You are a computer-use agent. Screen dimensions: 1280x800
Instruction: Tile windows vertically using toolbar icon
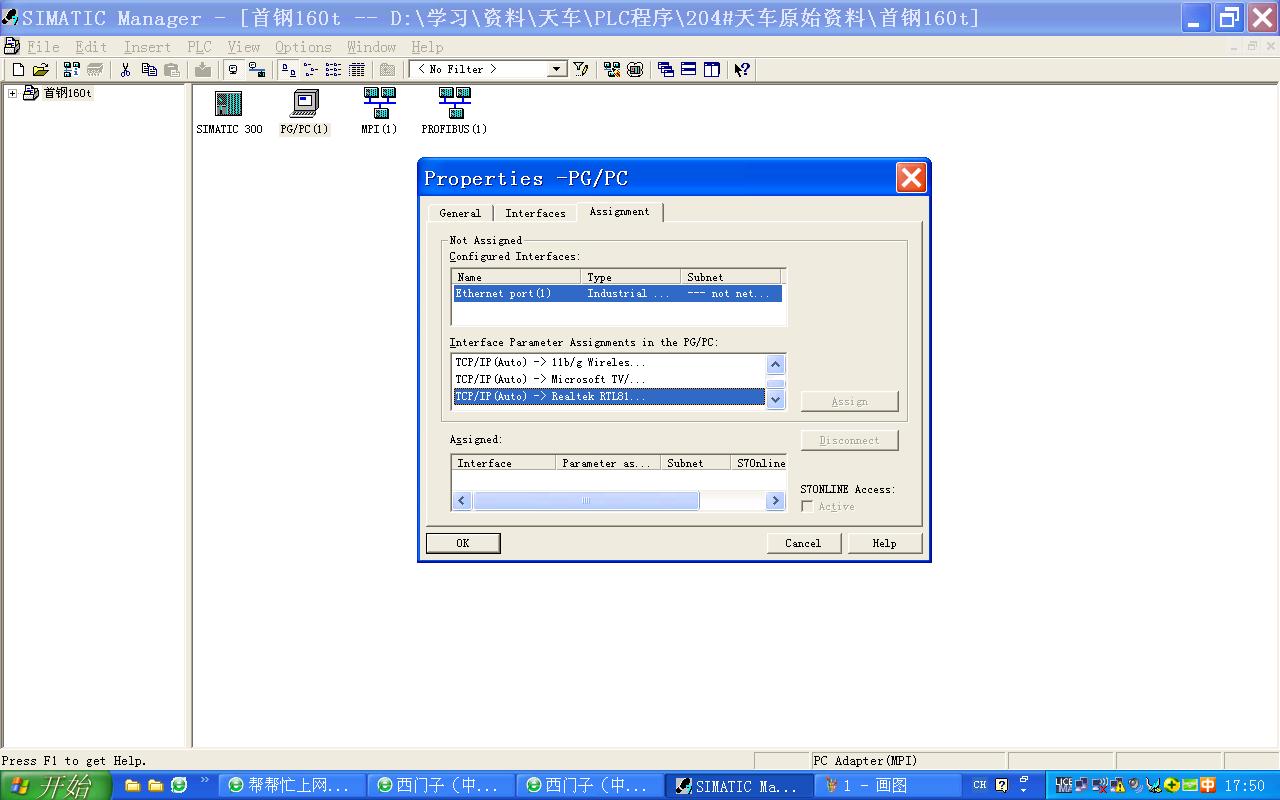tap(712, 70)
